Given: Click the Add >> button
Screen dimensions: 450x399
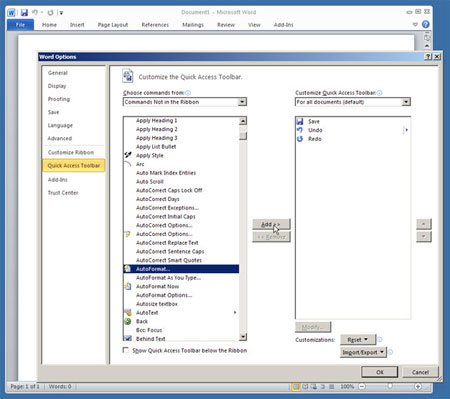Looking at the screenshot, I should [x=271, y=224].
